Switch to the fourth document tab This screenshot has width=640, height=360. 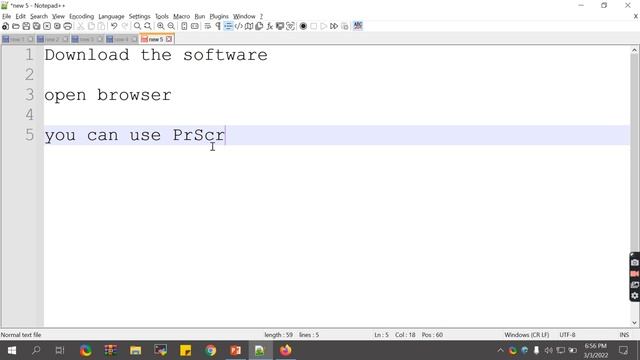click(x=122, y=39)
